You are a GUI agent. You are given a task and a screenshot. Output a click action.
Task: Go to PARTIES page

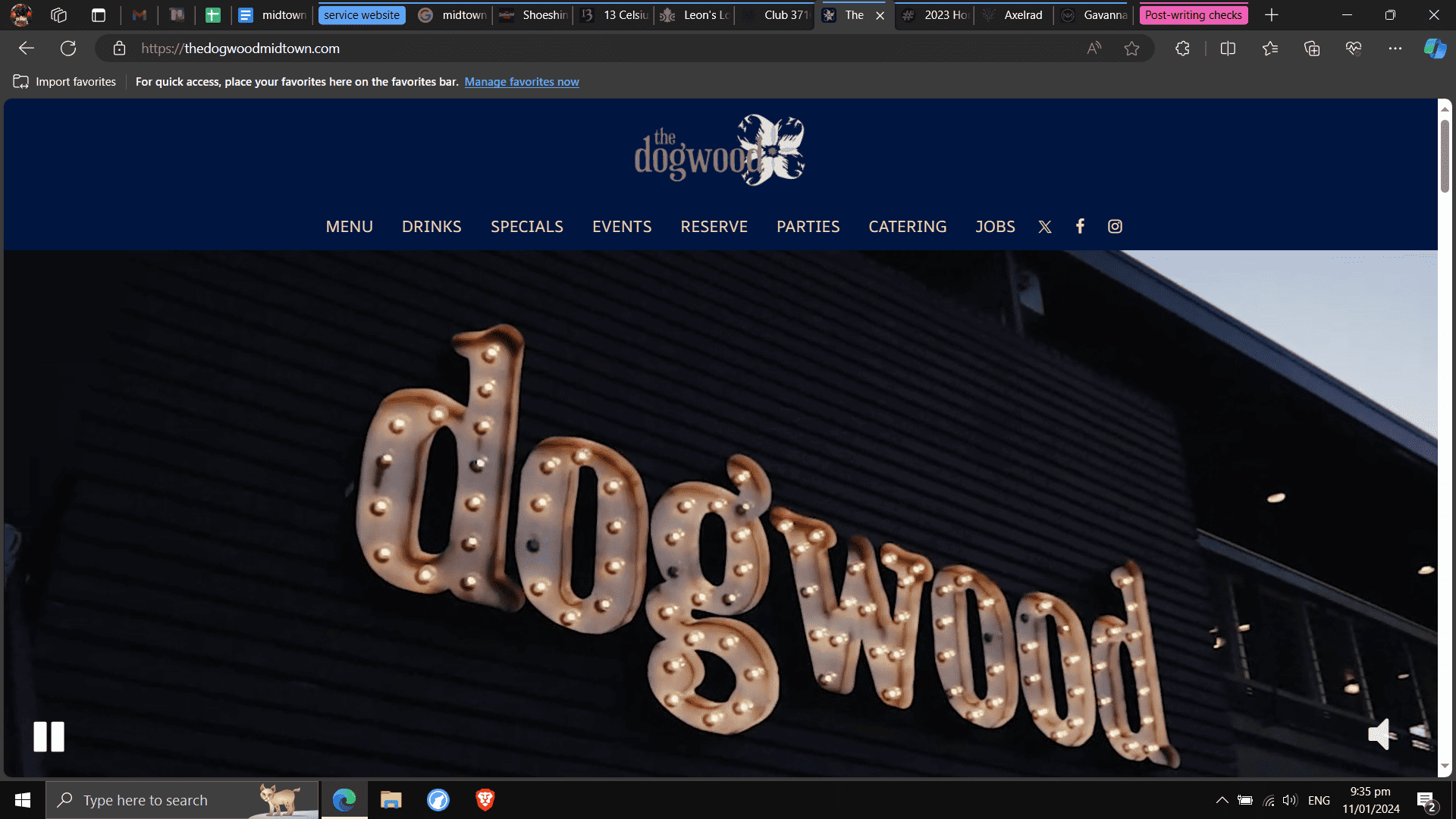pos(808,227)
